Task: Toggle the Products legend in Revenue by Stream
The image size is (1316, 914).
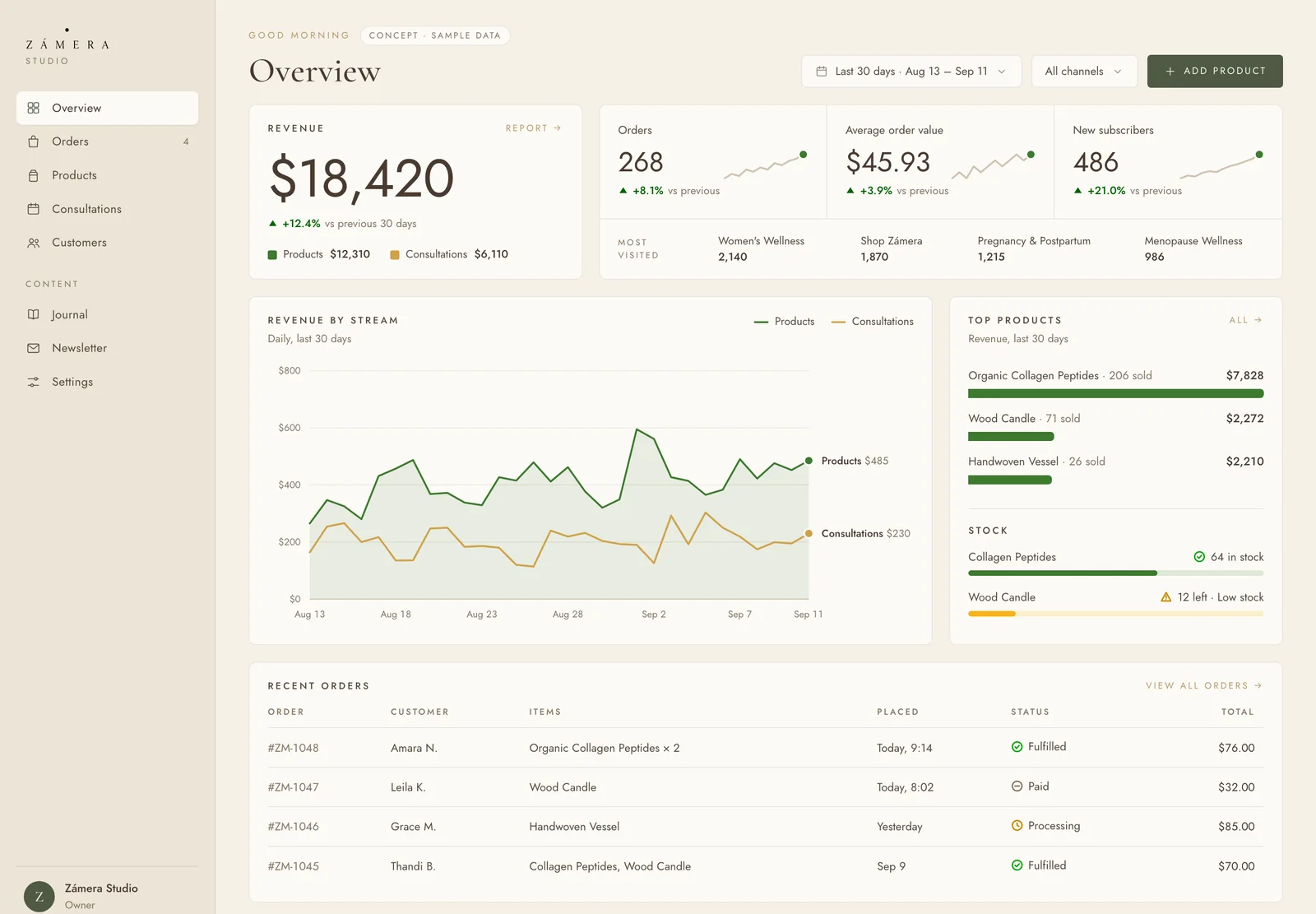Action: click(x=784, y=322)
